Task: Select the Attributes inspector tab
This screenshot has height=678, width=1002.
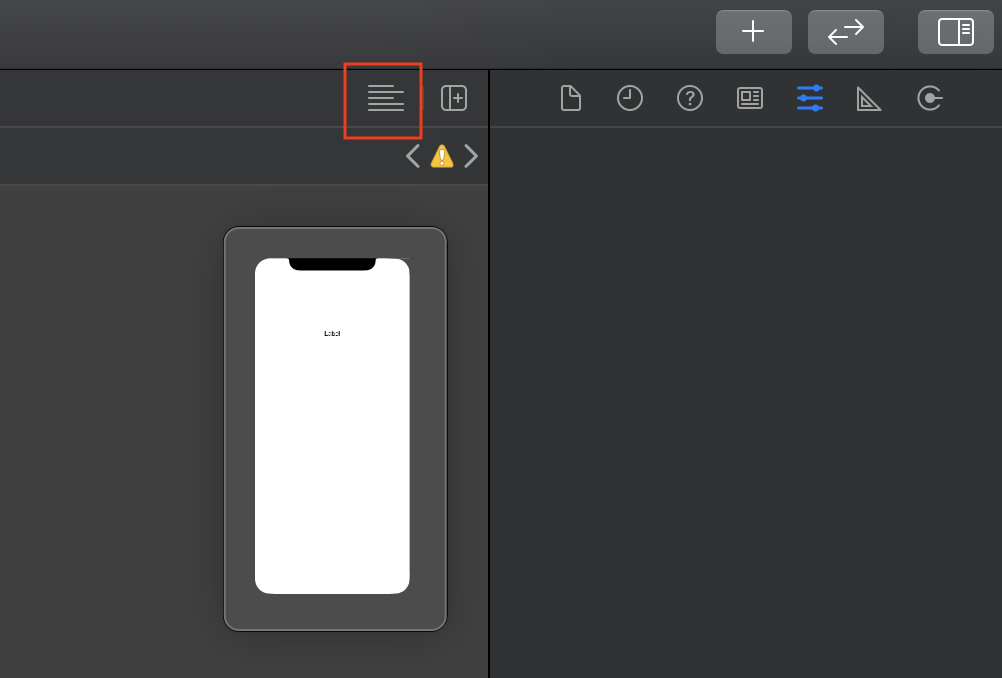Action: pyautogui.click(x=810, y=98)
